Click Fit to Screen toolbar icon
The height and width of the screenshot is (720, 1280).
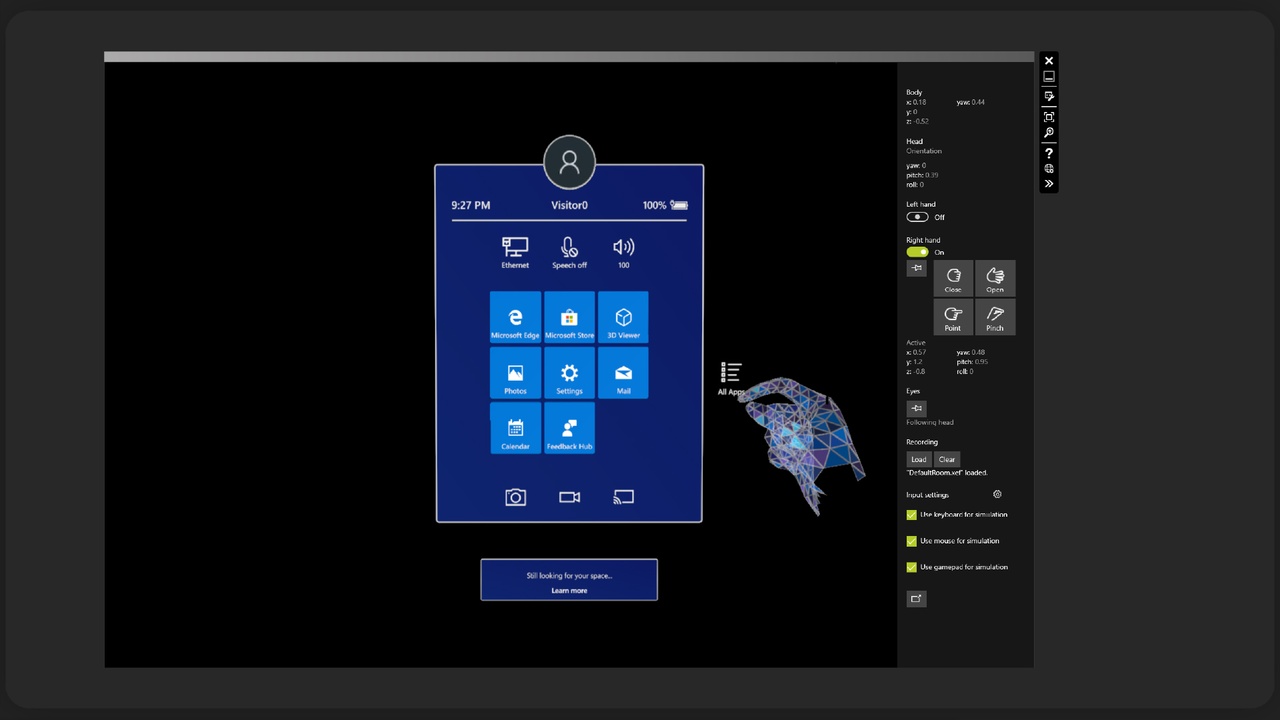tap(1049, 116)
